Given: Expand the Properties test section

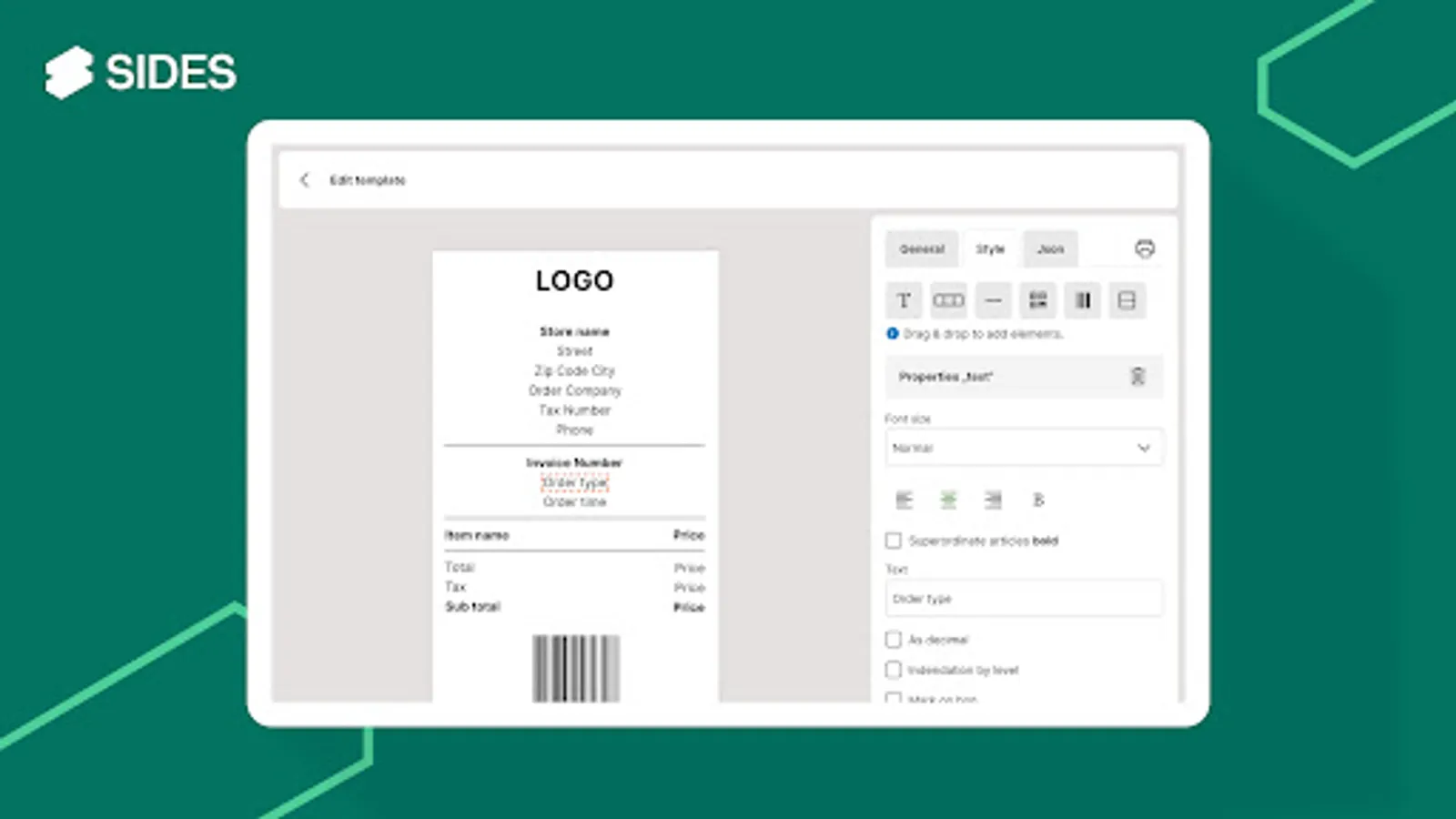Looking at the screenshot, I should point(947,376).
